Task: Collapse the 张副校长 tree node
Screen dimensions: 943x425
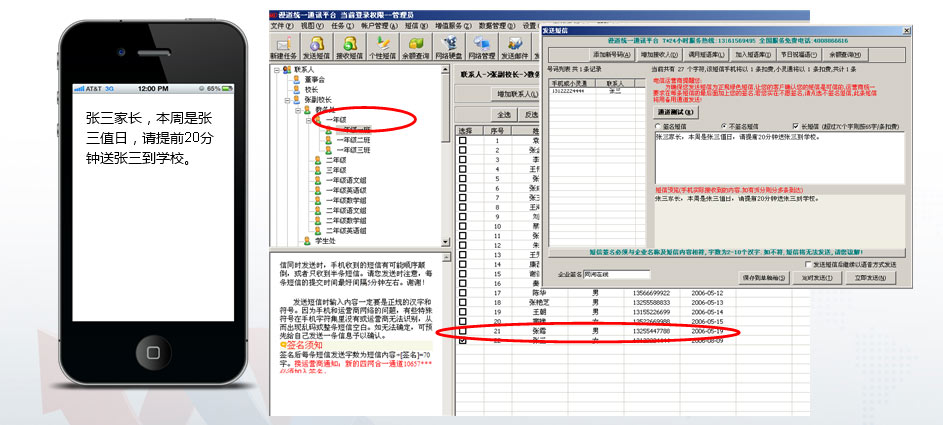Action: coord(287,100)
